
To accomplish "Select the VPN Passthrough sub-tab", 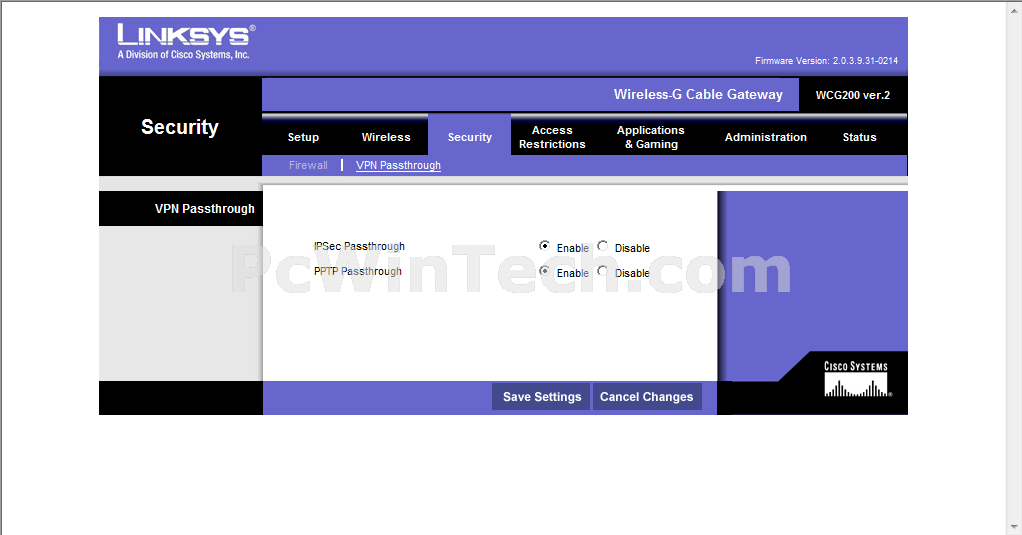I will [398, 166].
